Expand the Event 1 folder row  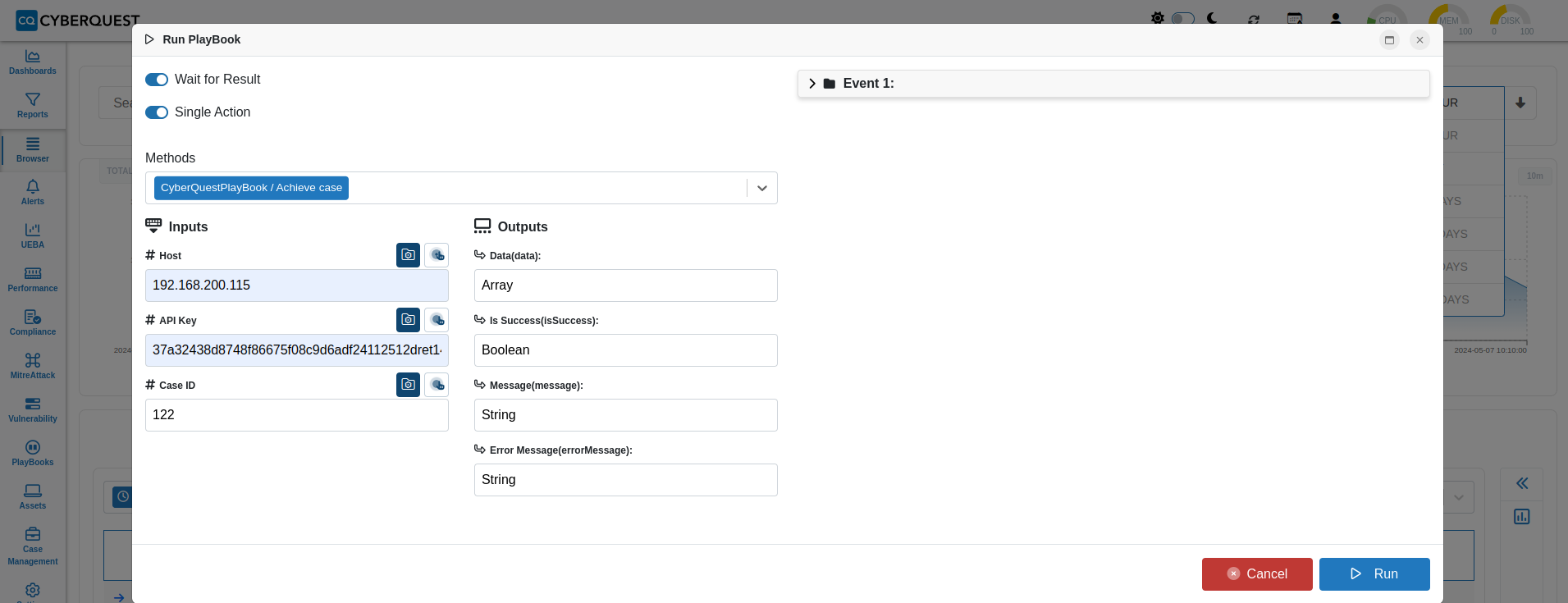click(1113, 84)
